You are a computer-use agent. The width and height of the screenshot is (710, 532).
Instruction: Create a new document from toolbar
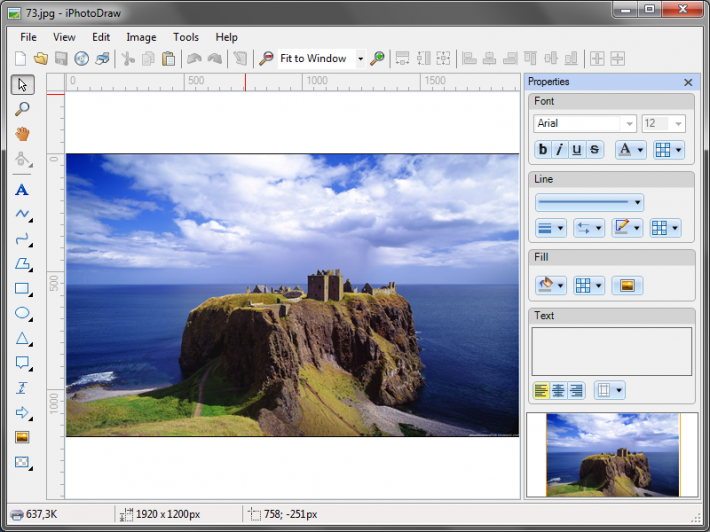[x=20, y=58]
